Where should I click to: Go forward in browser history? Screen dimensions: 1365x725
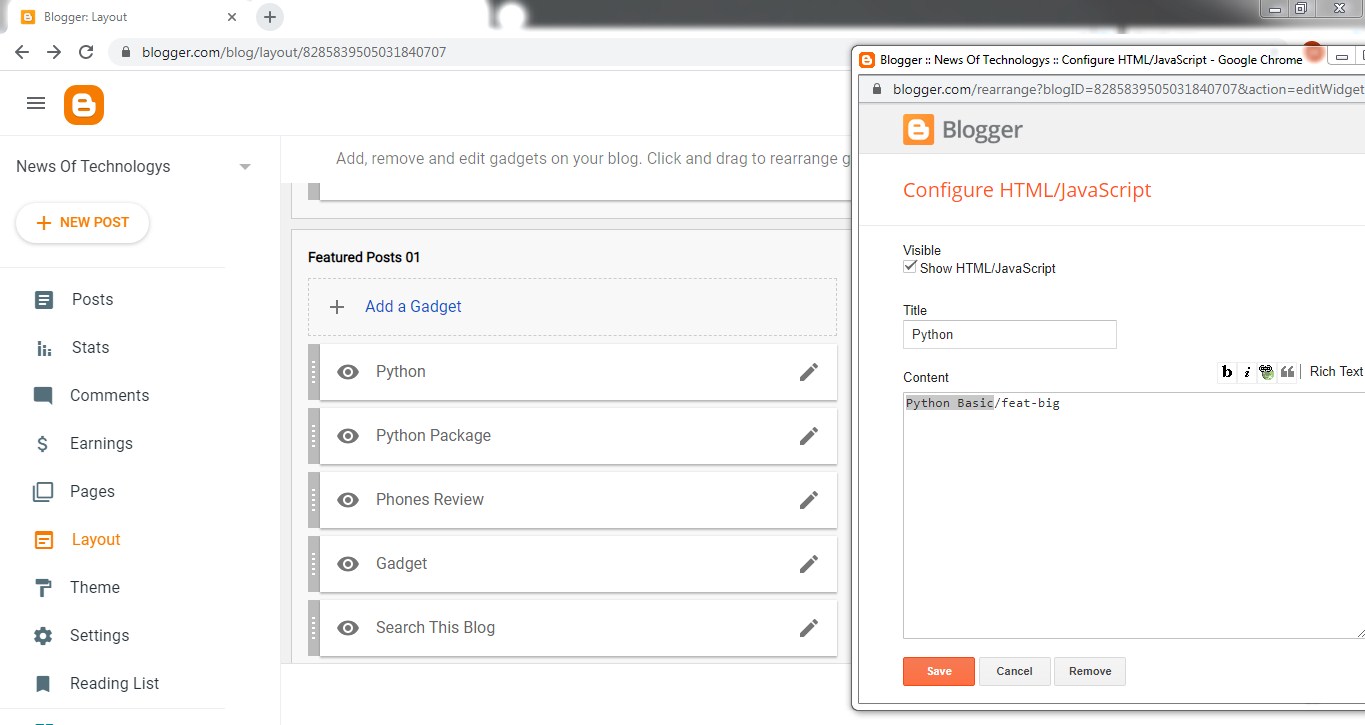(x=54, y=52)
